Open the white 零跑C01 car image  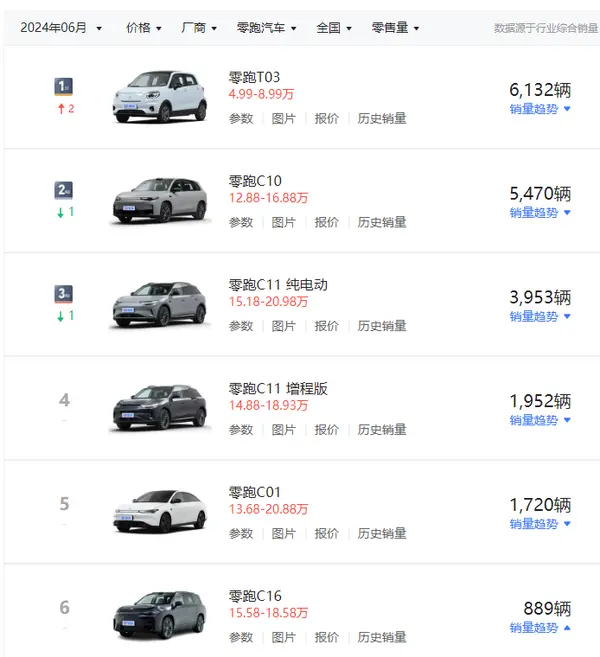(x=160, y=512)
